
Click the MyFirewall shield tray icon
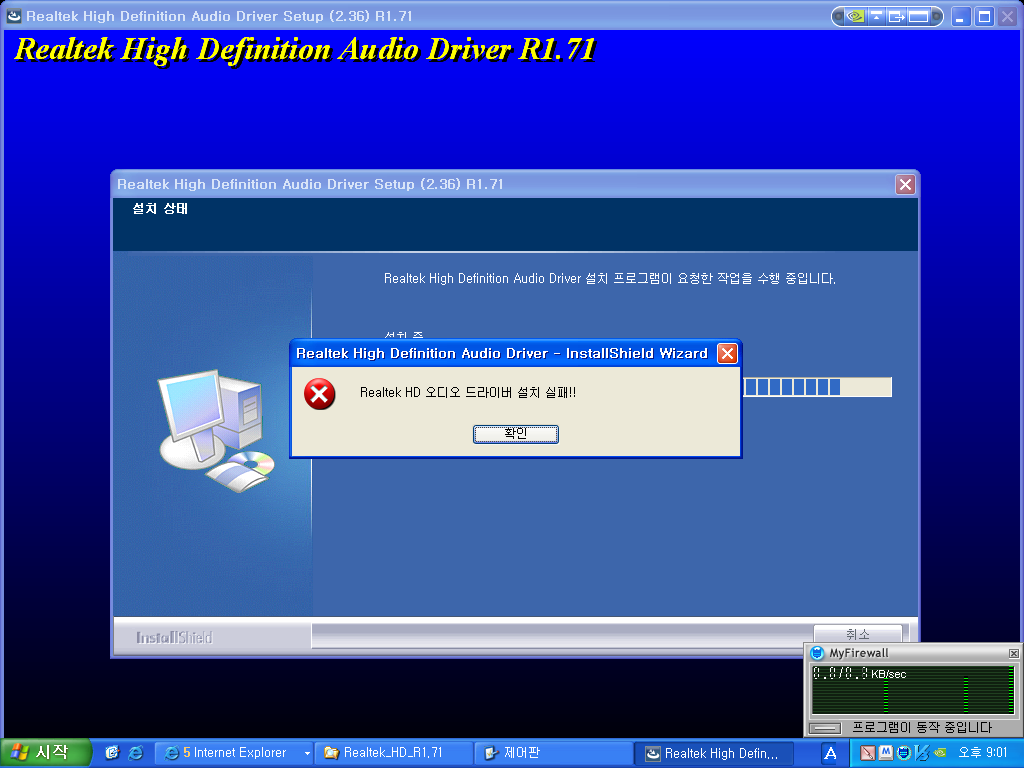click(904, 753)
